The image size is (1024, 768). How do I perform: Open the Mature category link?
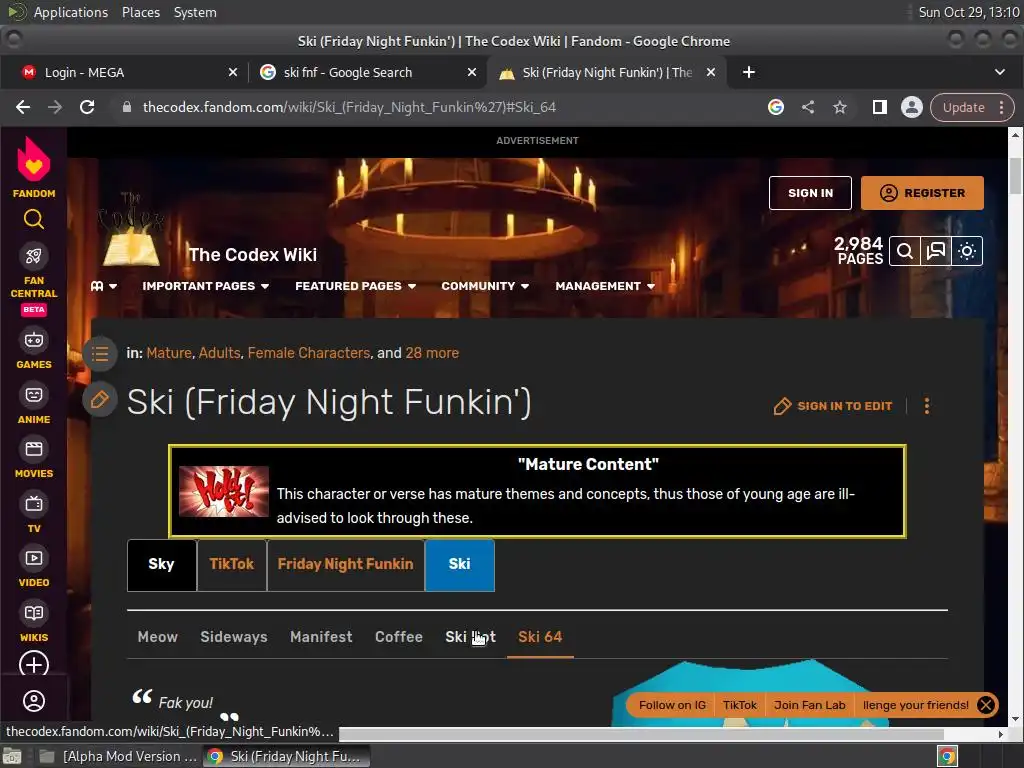[x=168, y=353]
